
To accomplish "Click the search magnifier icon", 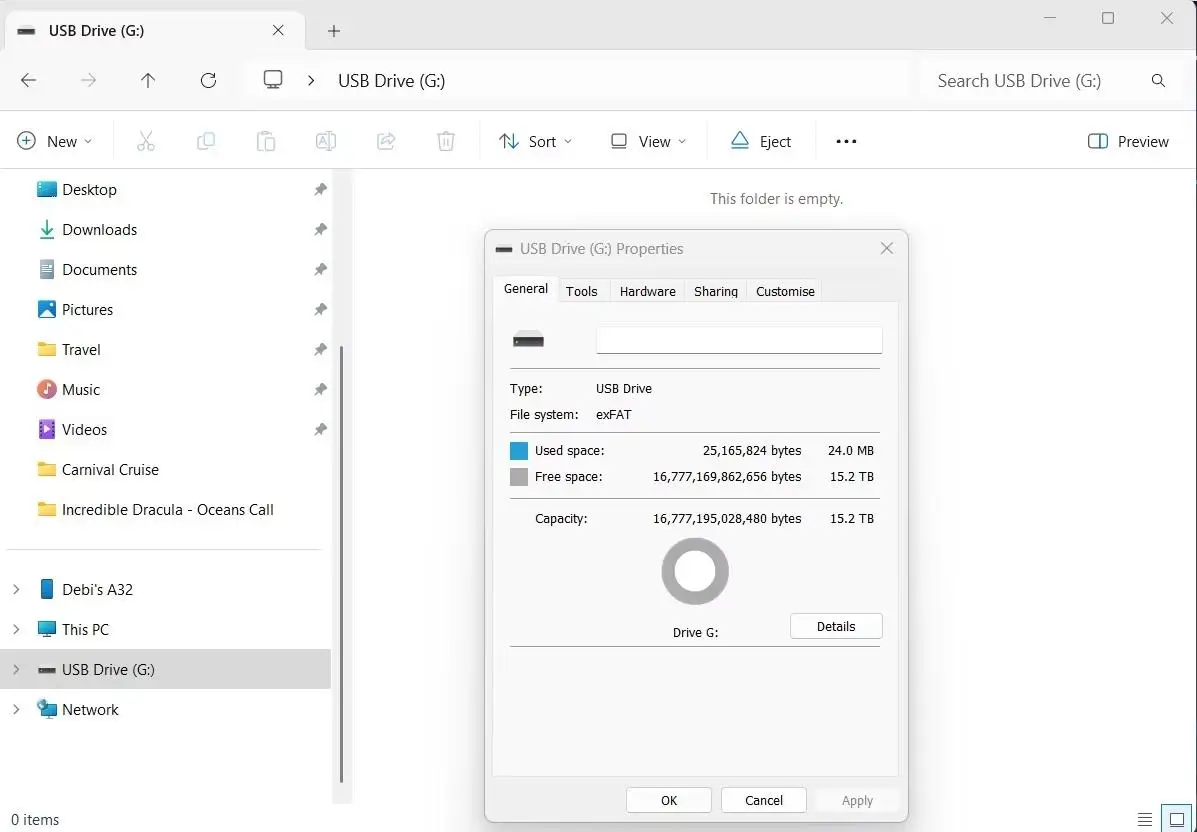I will tap(1158, 80).
